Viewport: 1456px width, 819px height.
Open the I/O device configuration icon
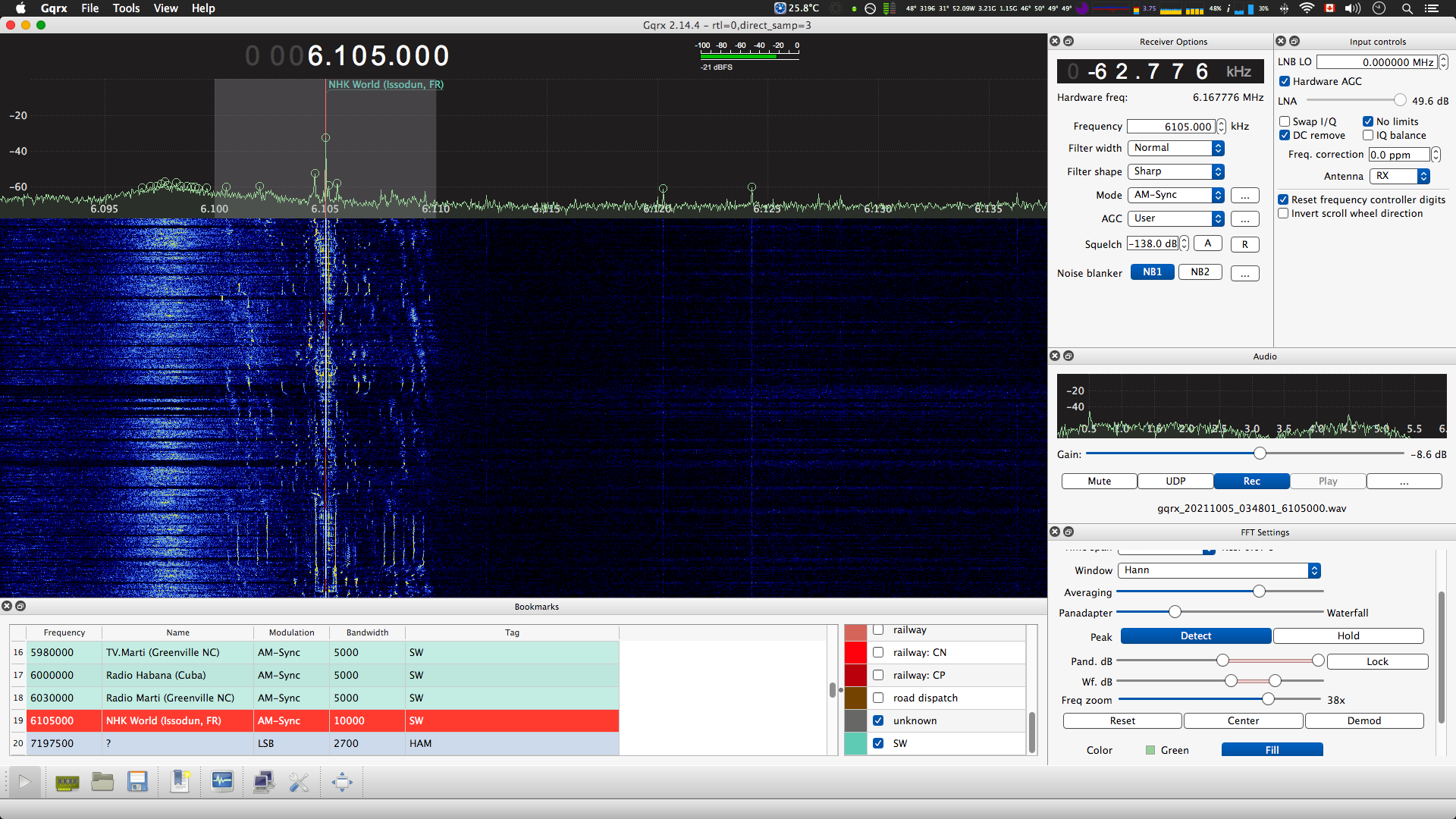coord(67,782)
